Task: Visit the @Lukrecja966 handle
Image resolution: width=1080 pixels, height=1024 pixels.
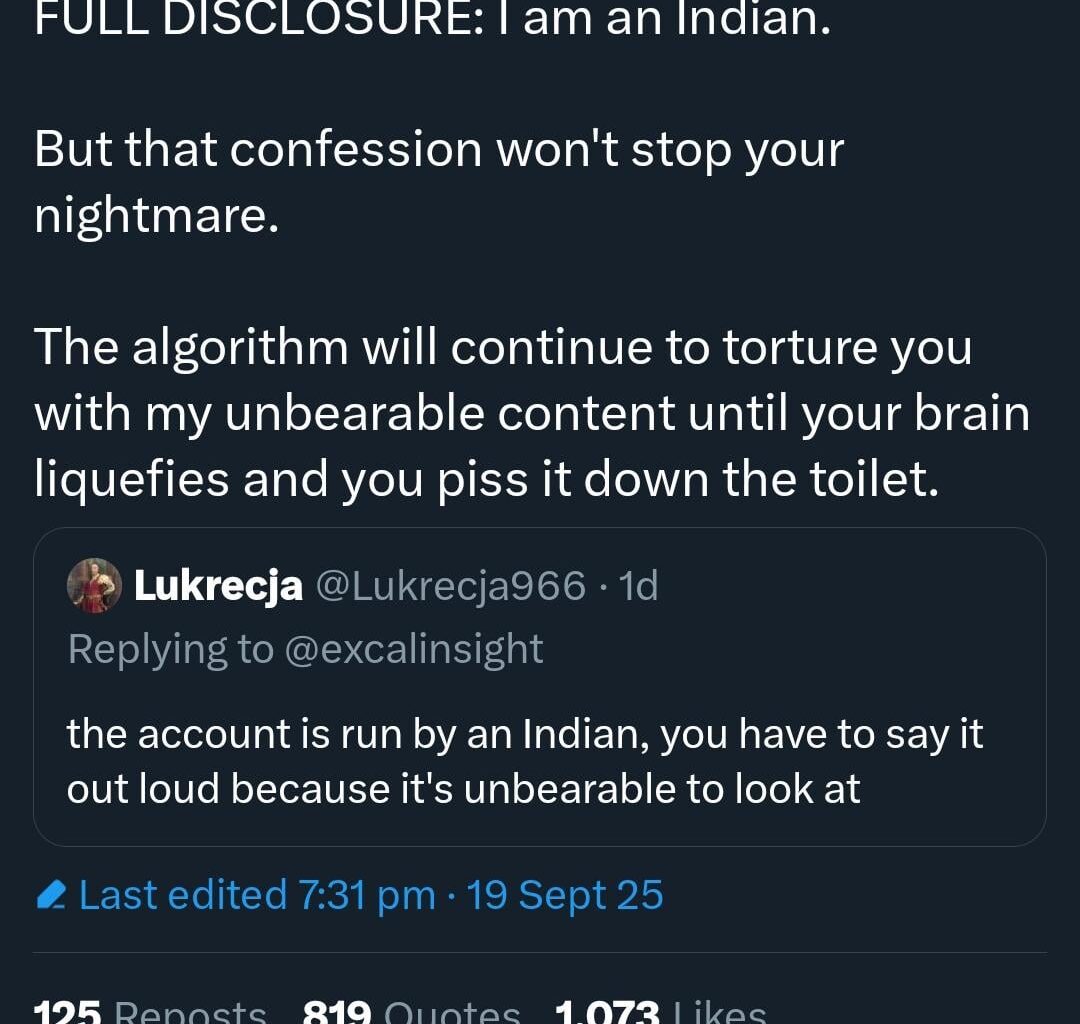Action: (x=451, y=586)
